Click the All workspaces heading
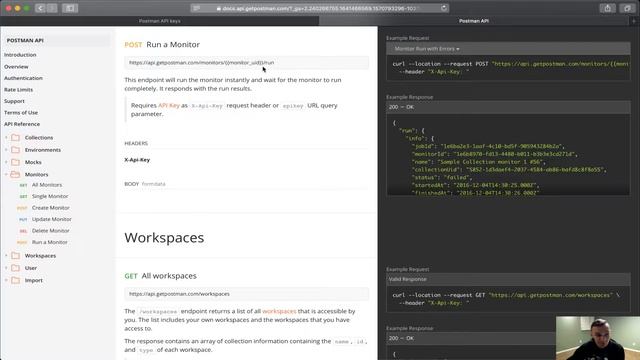The width and height of the screenshot is (640, 360). click(169, 276)
